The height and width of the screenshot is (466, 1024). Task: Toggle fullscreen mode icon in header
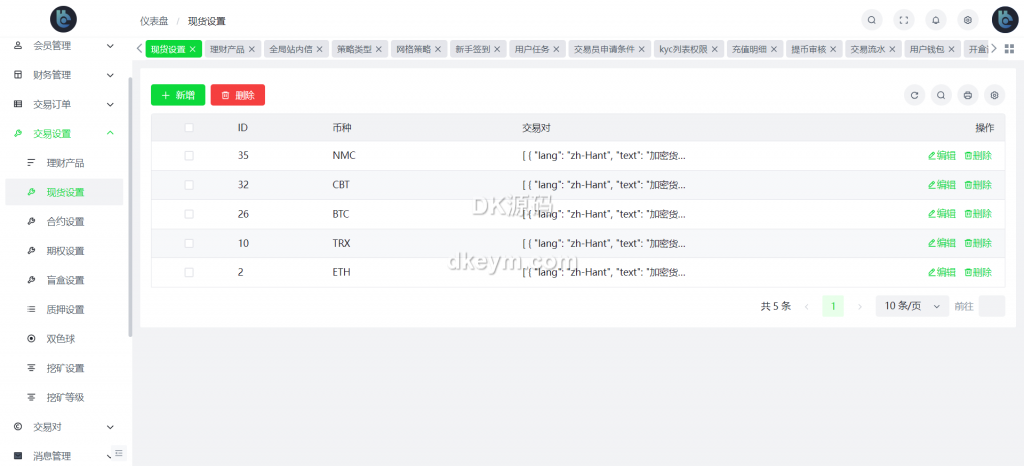(x=904, y=19)
